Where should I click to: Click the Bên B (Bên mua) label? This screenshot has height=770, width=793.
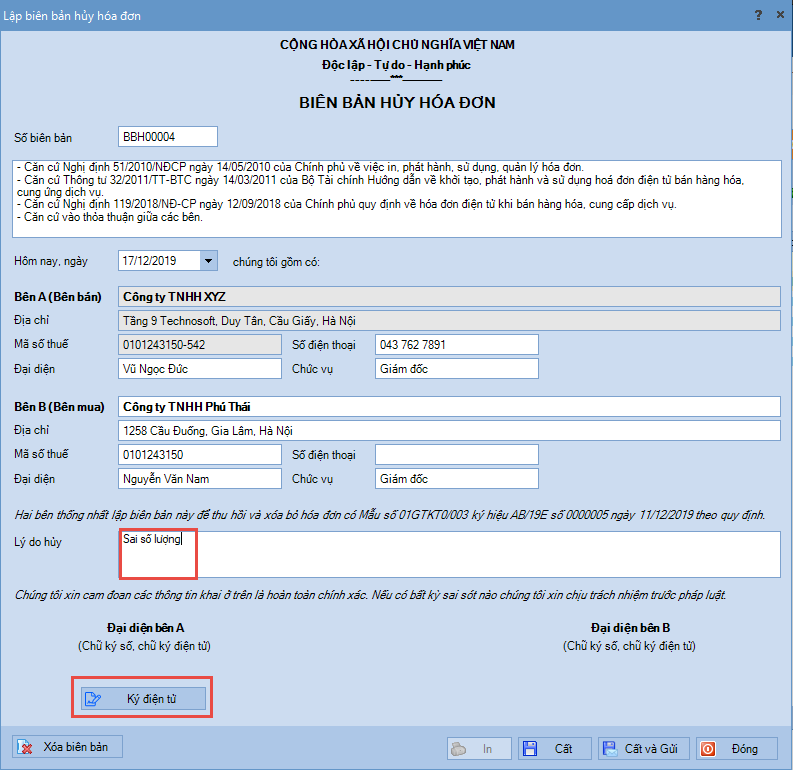tap(59, 406)
